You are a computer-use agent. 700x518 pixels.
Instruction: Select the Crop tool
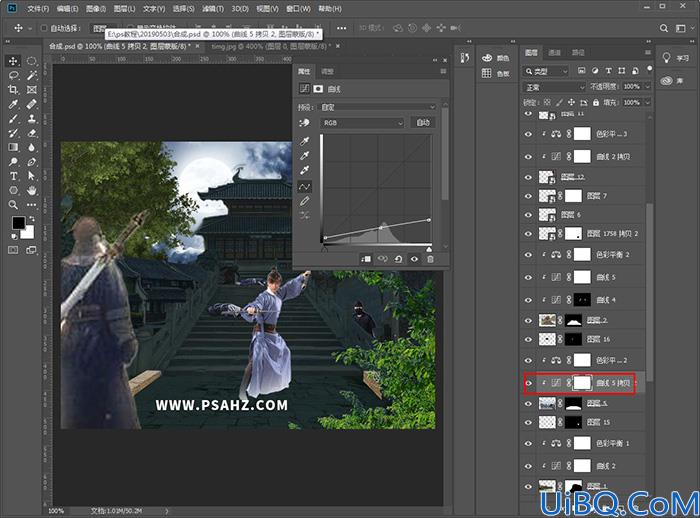(13, 90)
